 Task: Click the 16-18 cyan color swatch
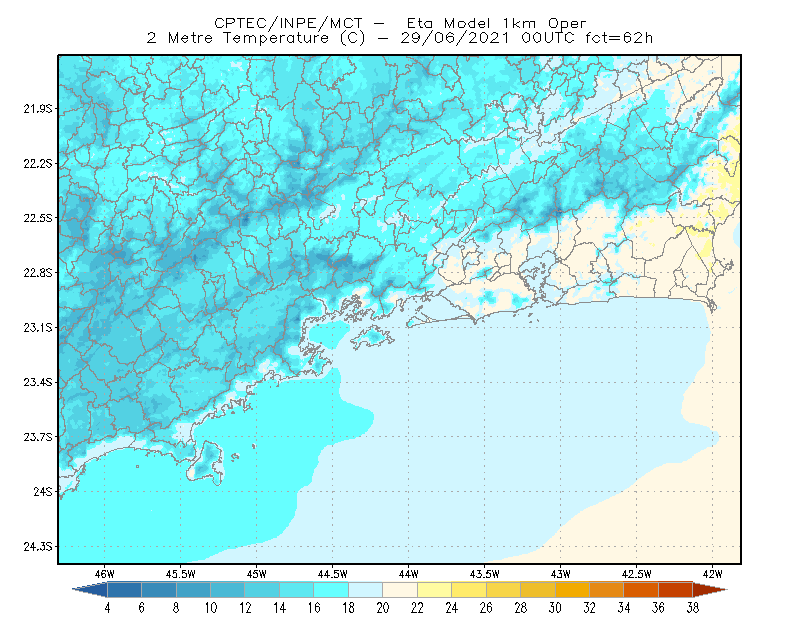click(331, 590)
